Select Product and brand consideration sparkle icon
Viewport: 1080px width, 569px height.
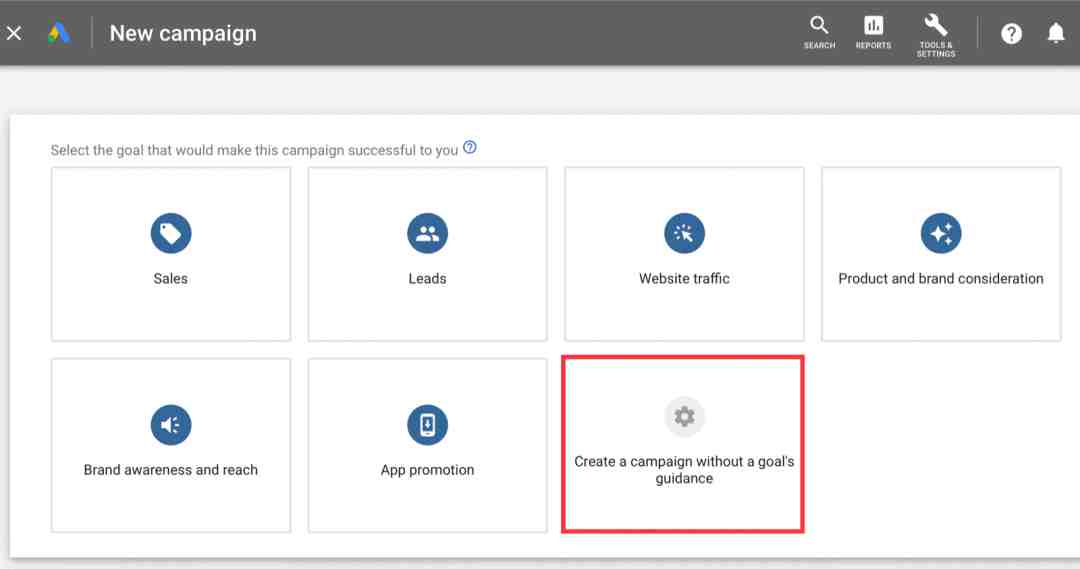(x=941, y=234)
